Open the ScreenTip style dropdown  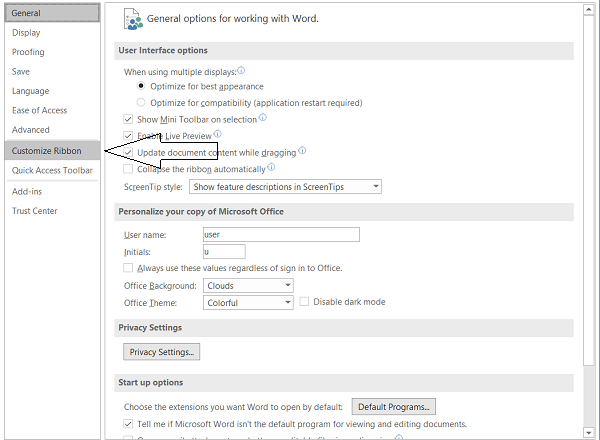286,187
